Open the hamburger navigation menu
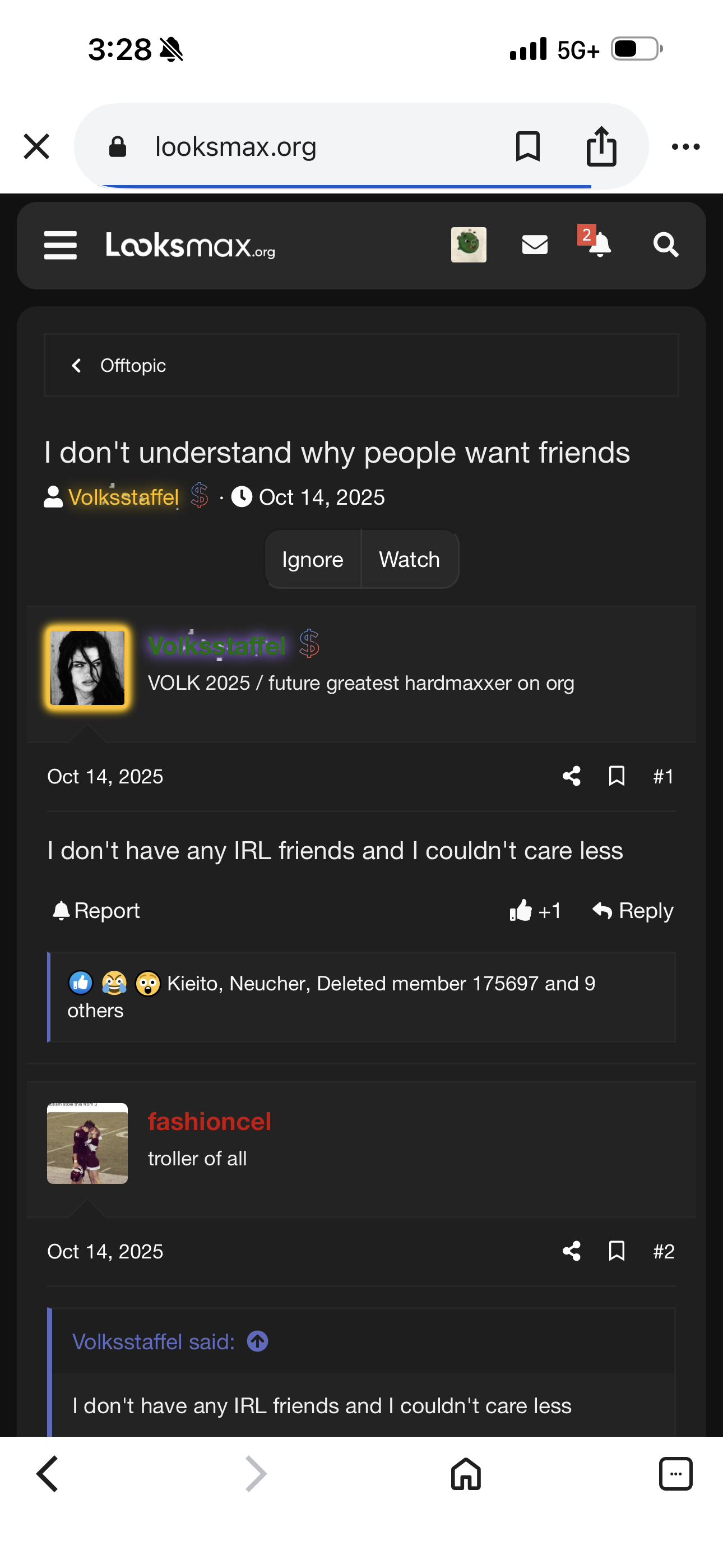Image resolution: width=723 pixels, height=1568 pixels. pos(61,245)
